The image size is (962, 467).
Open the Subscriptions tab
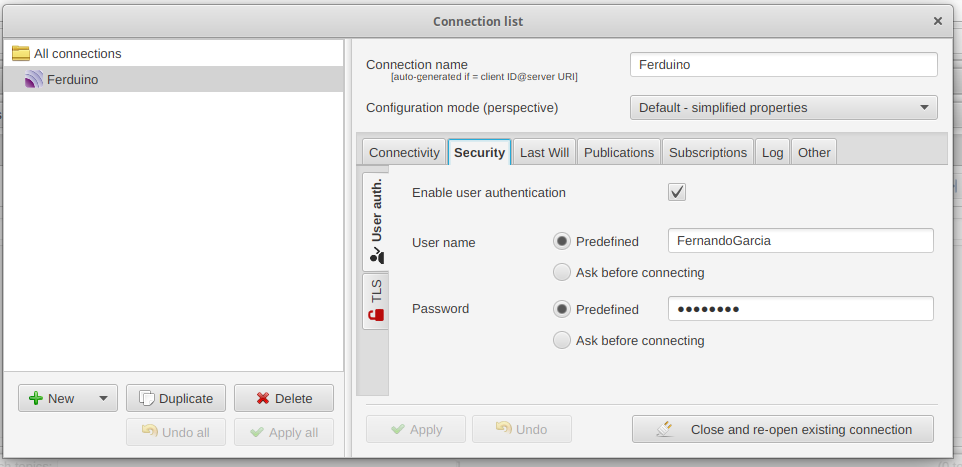coord(708,152)
